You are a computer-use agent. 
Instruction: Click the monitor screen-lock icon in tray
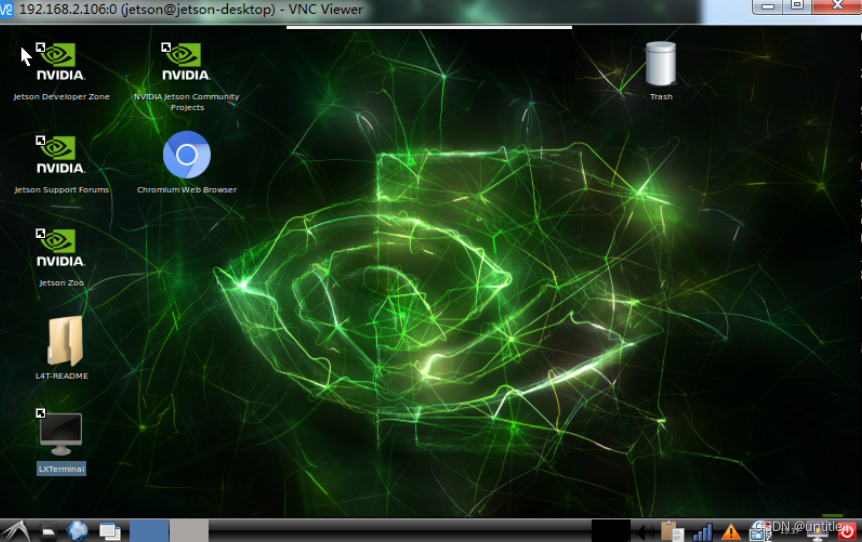[x=818, y=532]
